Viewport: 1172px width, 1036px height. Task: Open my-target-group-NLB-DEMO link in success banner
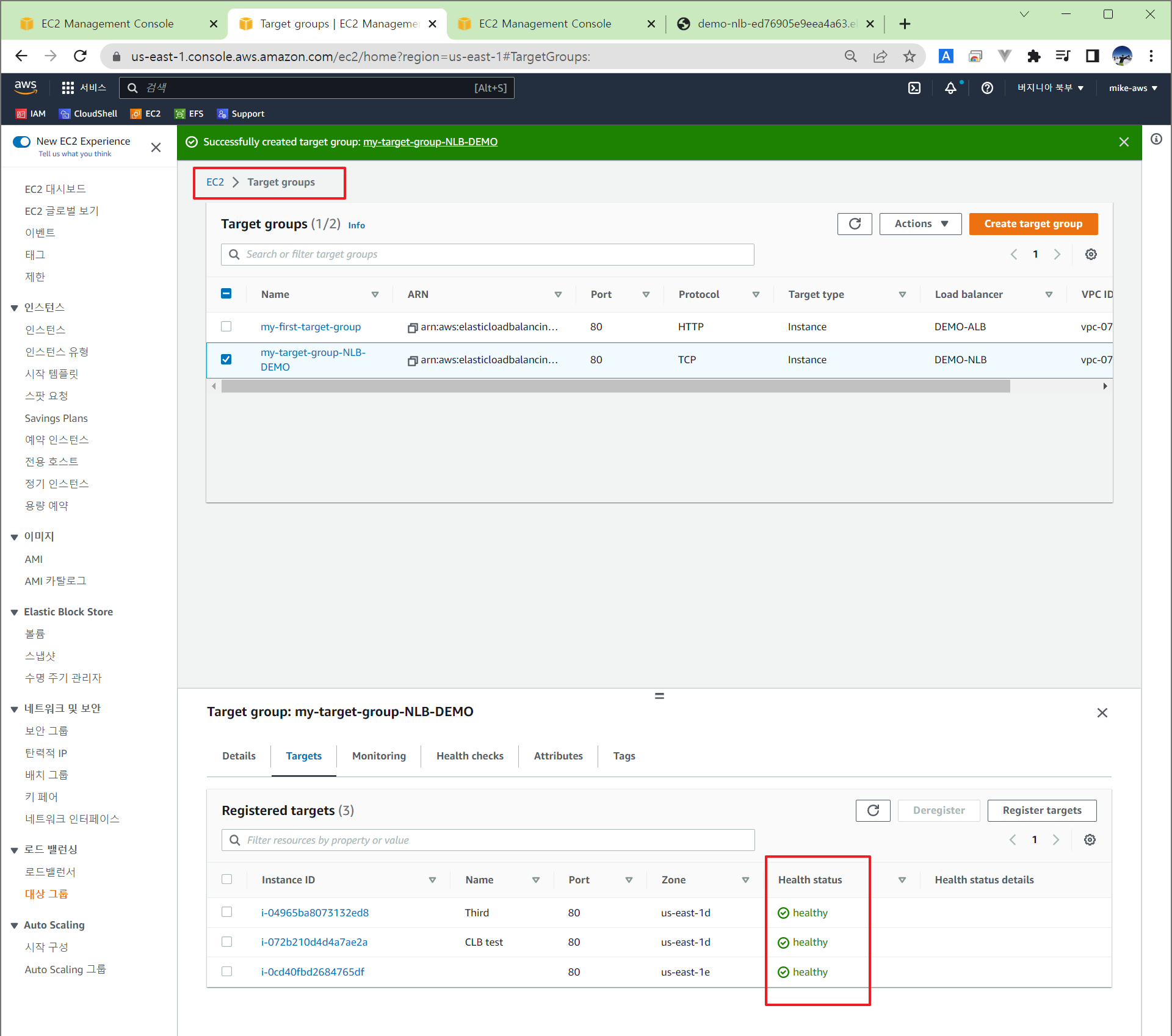coord(430,142)
